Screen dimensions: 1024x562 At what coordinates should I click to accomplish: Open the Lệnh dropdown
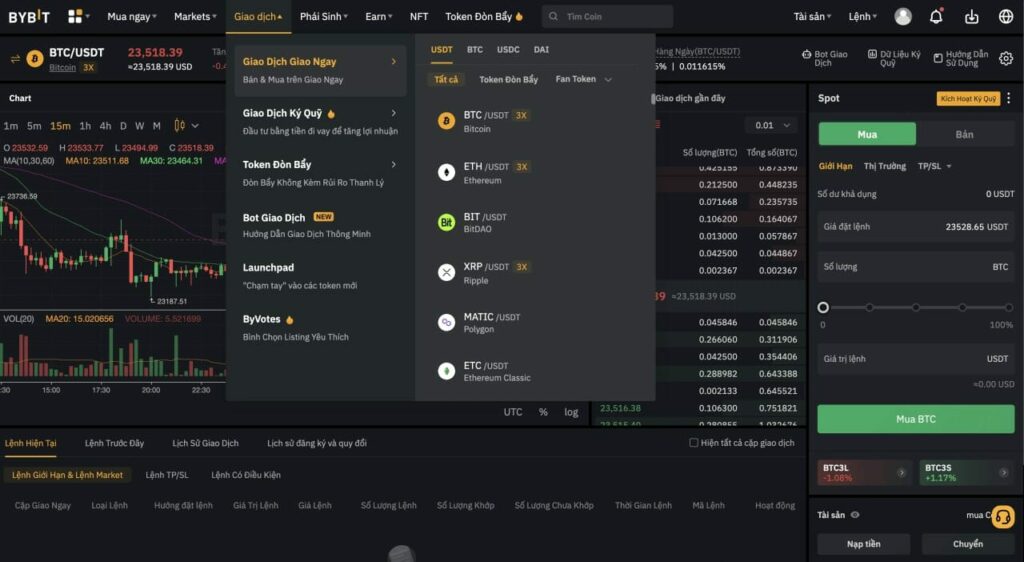pos(862,16)
